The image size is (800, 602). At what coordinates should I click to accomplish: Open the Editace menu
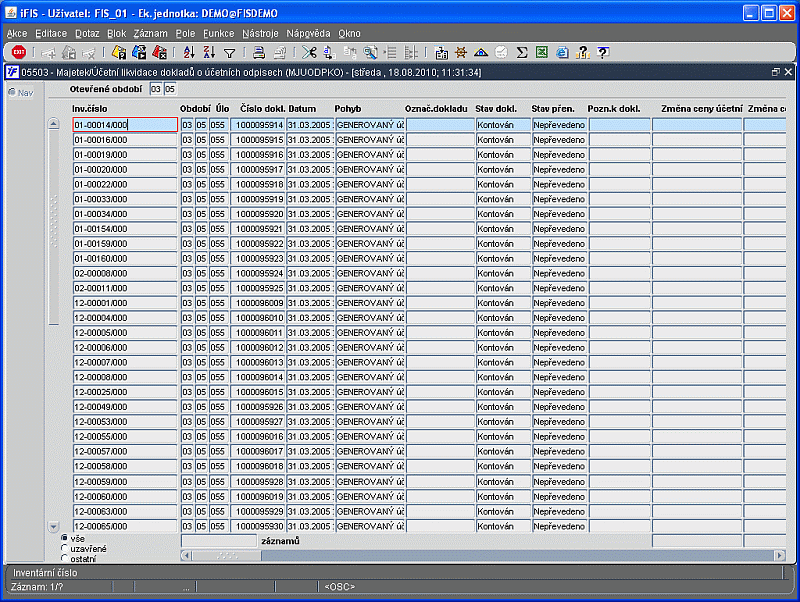tap(51, 34)
